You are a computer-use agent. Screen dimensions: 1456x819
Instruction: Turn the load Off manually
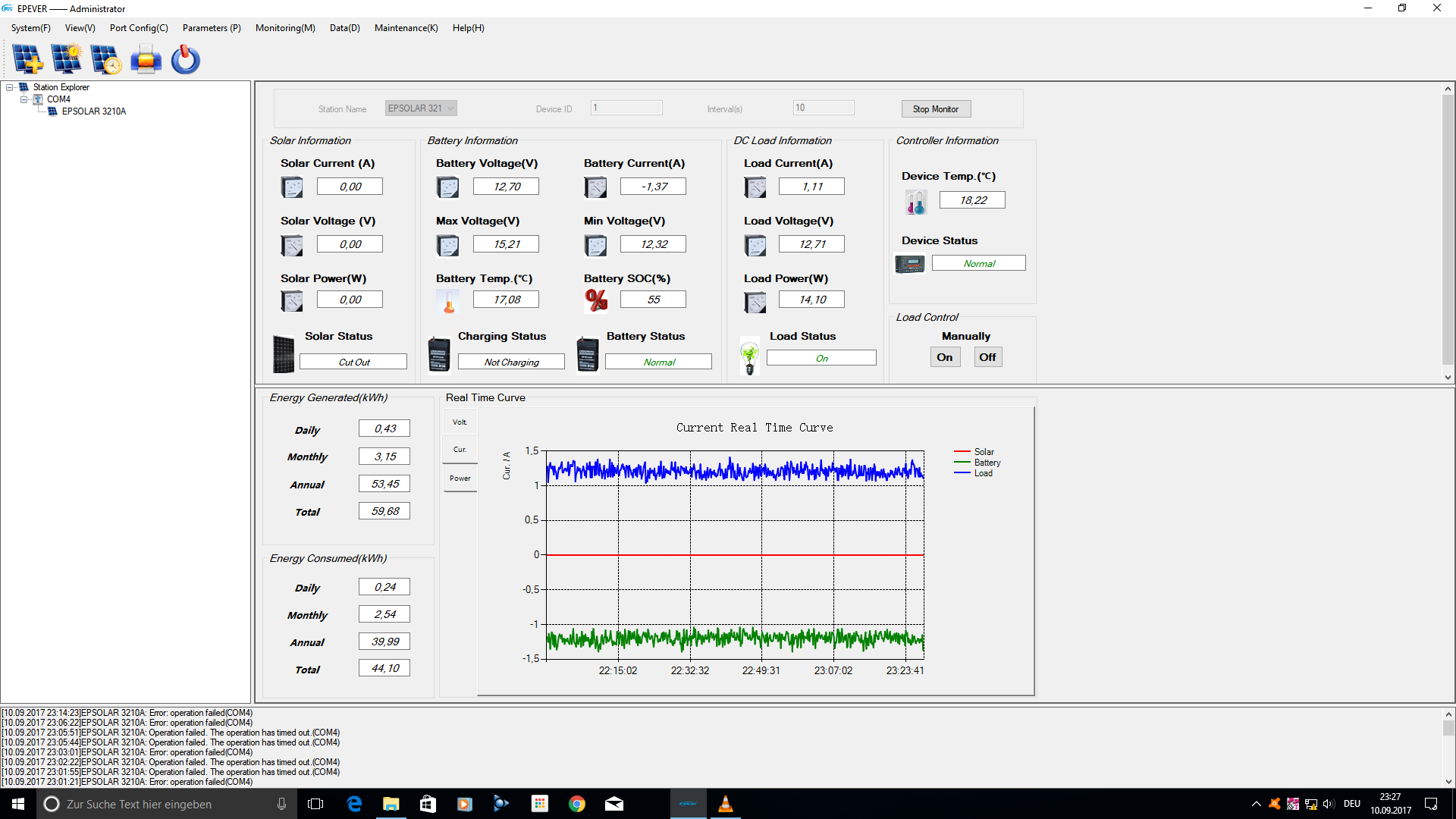[x=987, y=357]
